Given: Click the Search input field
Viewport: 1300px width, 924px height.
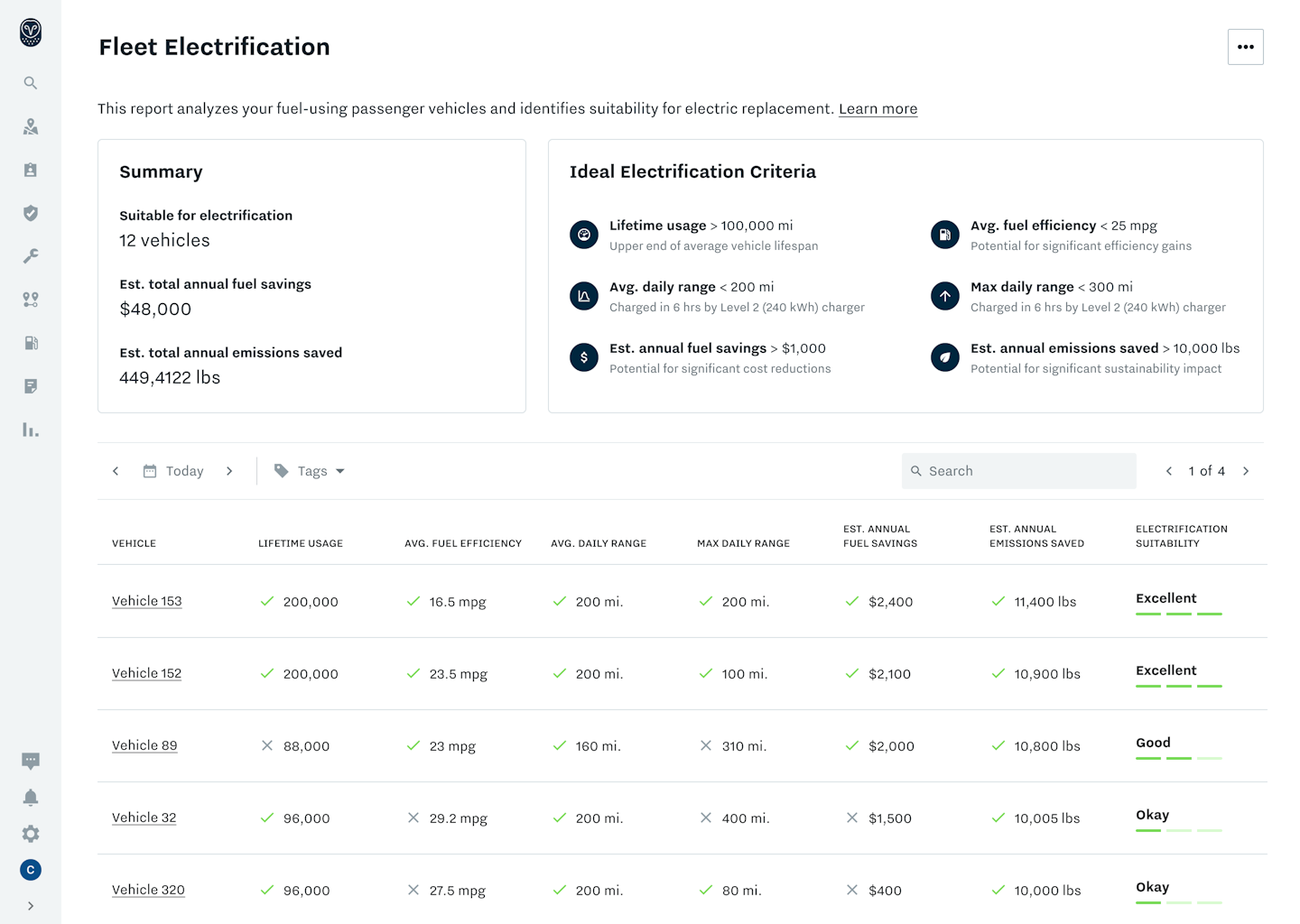Looking at the screenshot, I should (1018, 471).
